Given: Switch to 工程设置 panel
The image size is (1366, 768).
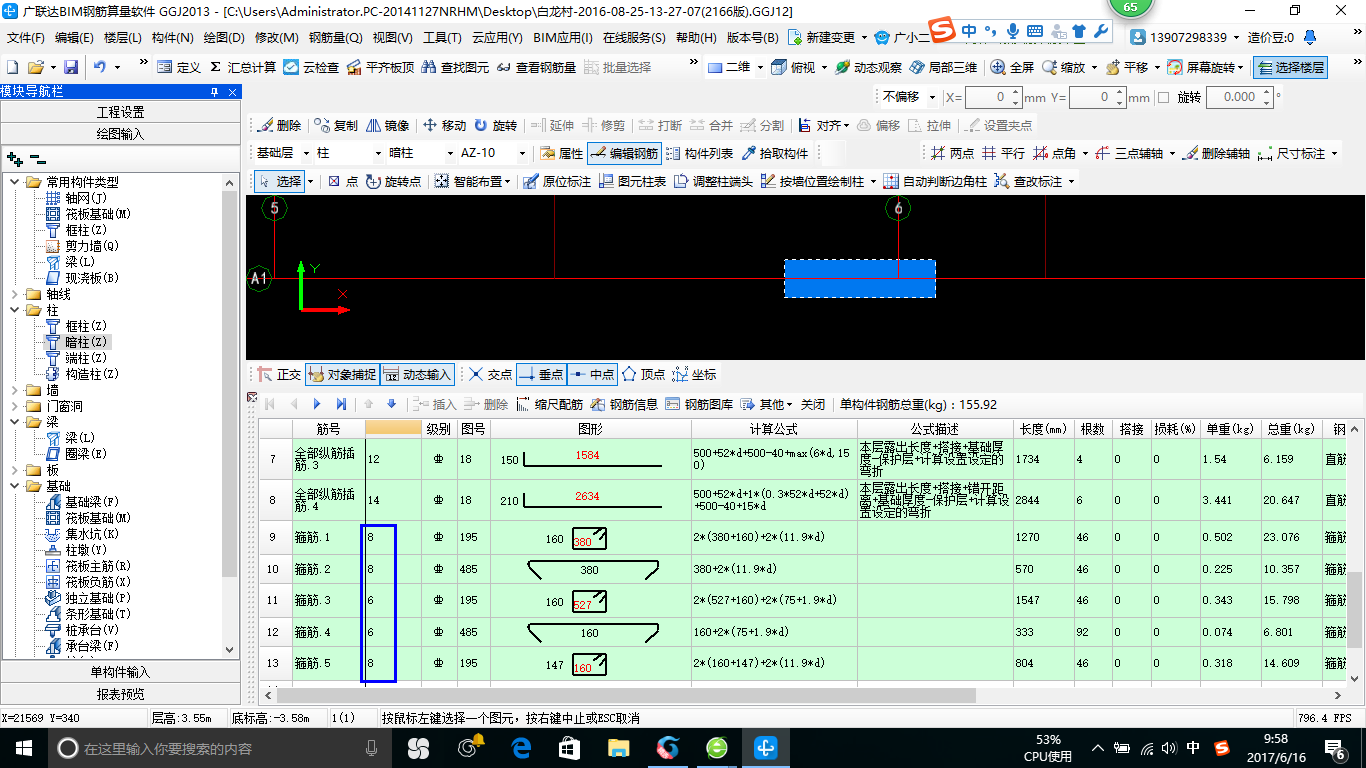Looking at the screenshot, I should point(120,112).
